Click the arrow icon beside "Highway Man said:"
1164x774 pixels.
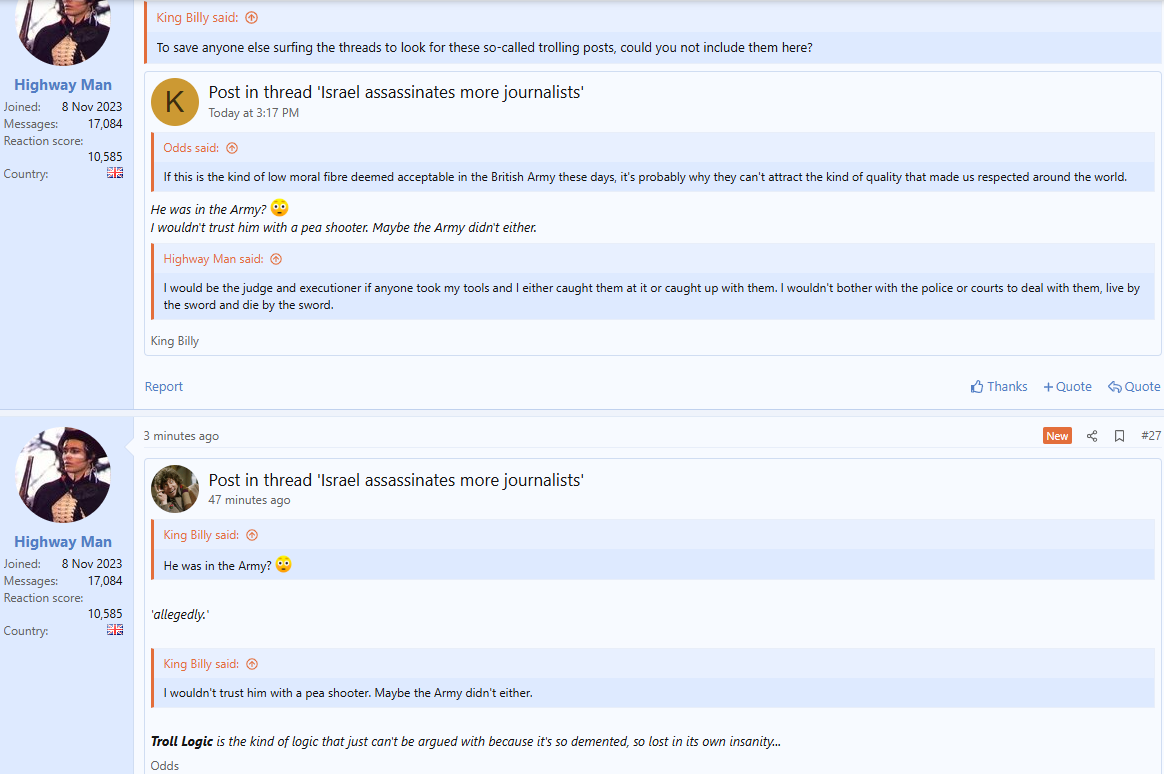coord(277,259)
